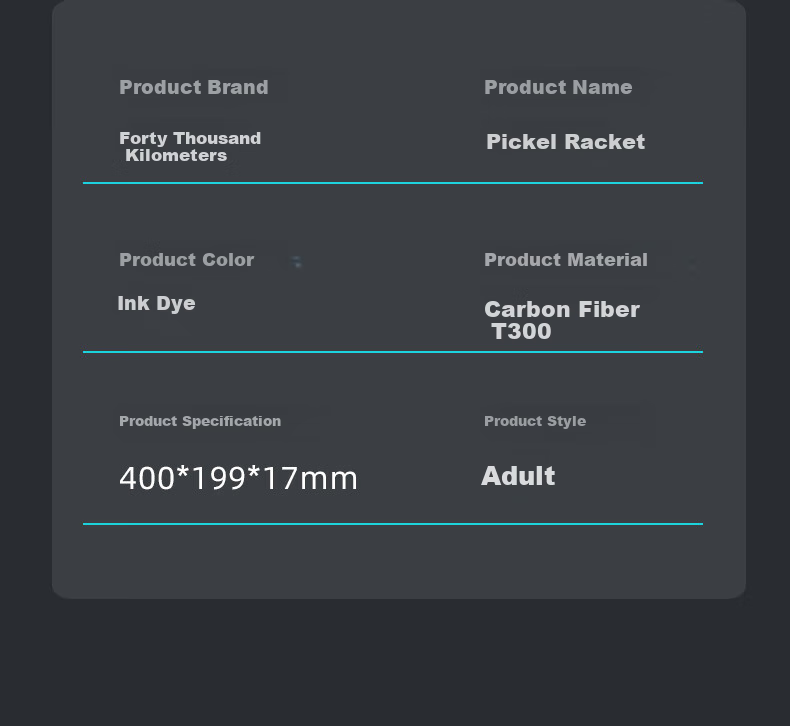Click the cyan divider under Product Brand row
The width and height of the screenshot is (790, 726).
pos(393,183)
